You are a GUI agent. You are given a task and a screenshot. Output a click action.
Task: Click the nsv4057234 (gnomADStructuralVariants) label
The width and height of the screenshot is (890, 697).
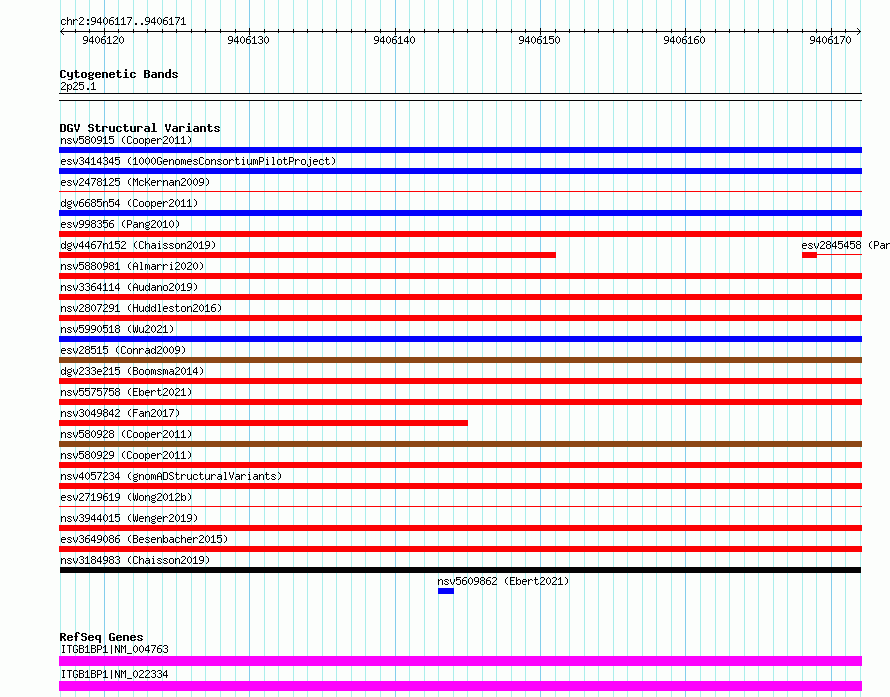(x=171, y=476)
